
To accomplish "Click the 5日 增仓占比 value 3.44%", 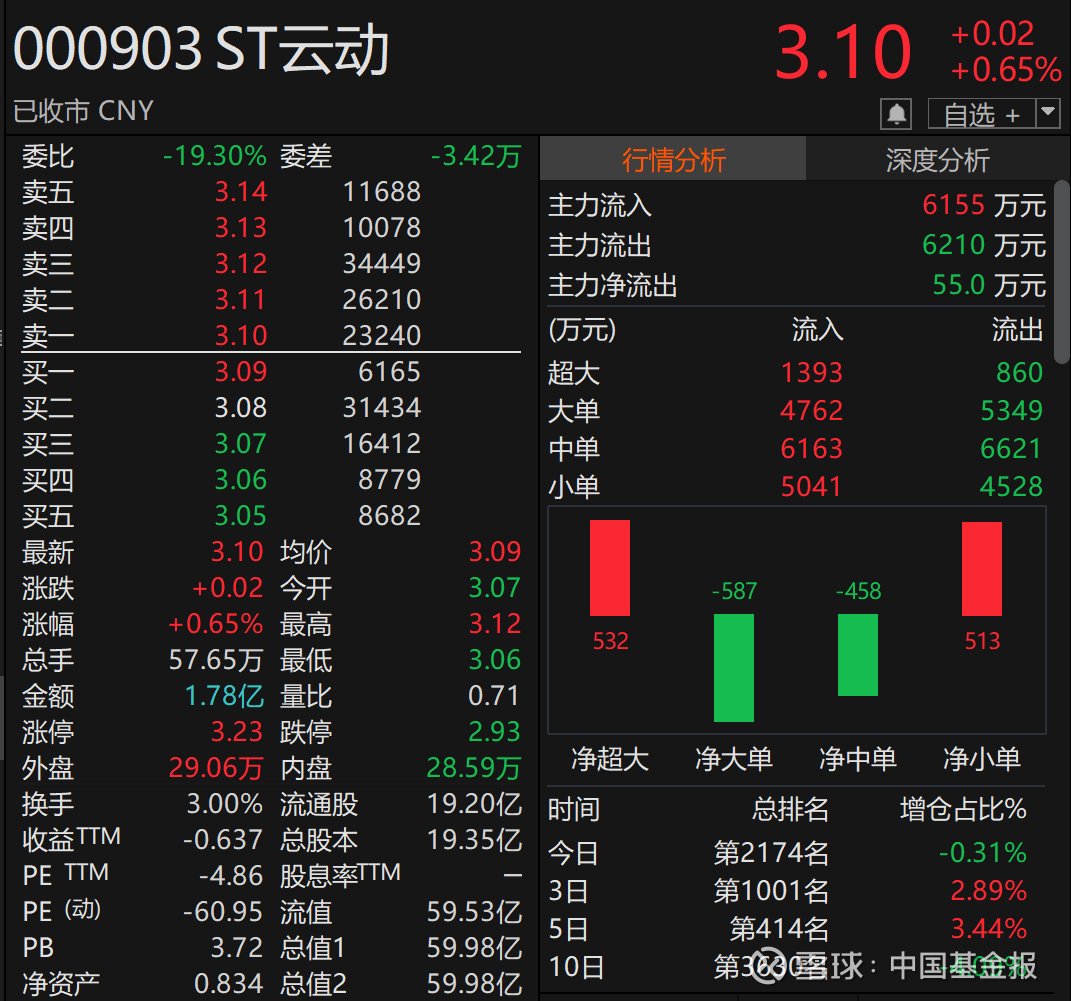I will pos(989,929).
